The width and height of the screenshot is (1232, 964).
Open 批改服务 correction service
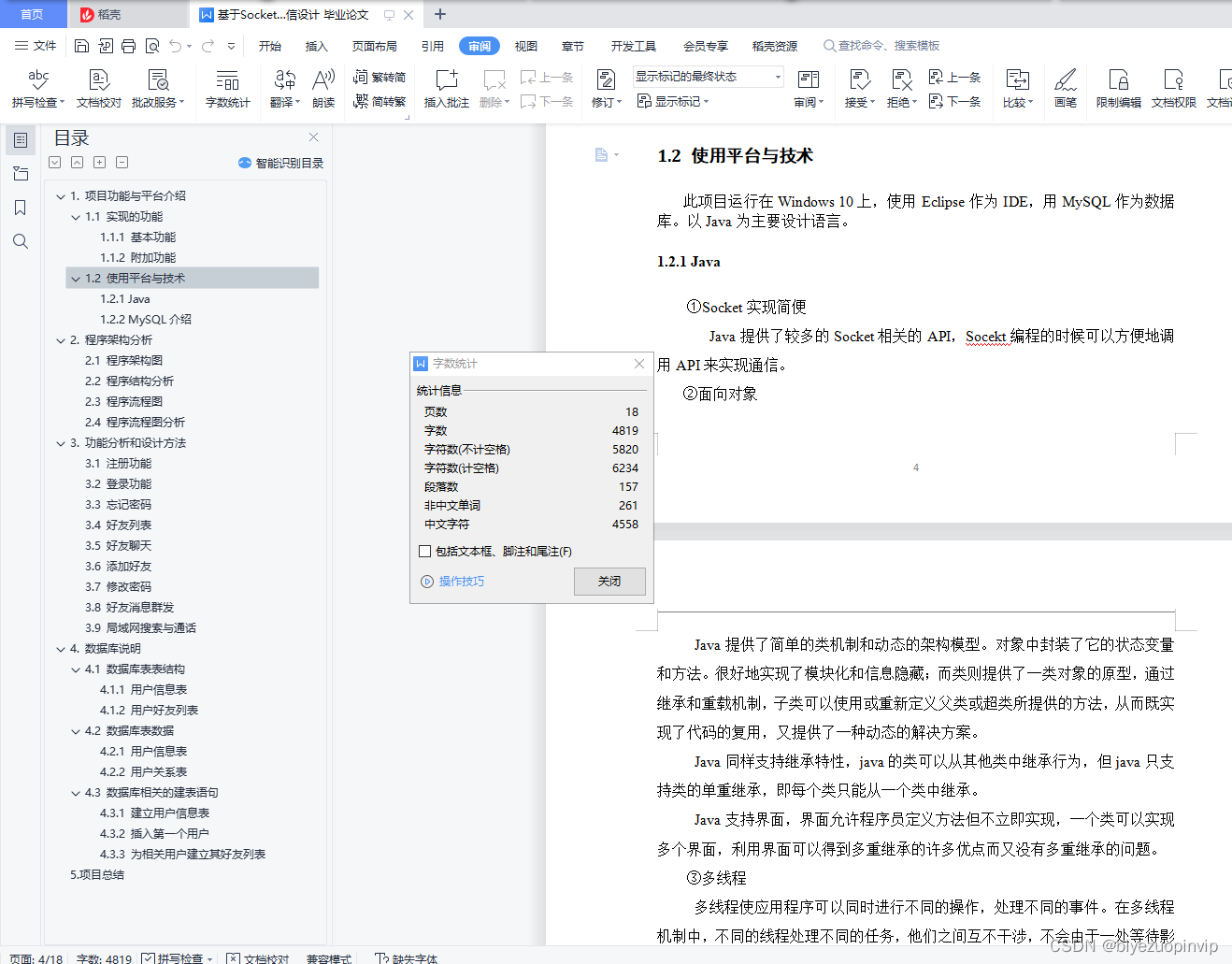(158, 89)
